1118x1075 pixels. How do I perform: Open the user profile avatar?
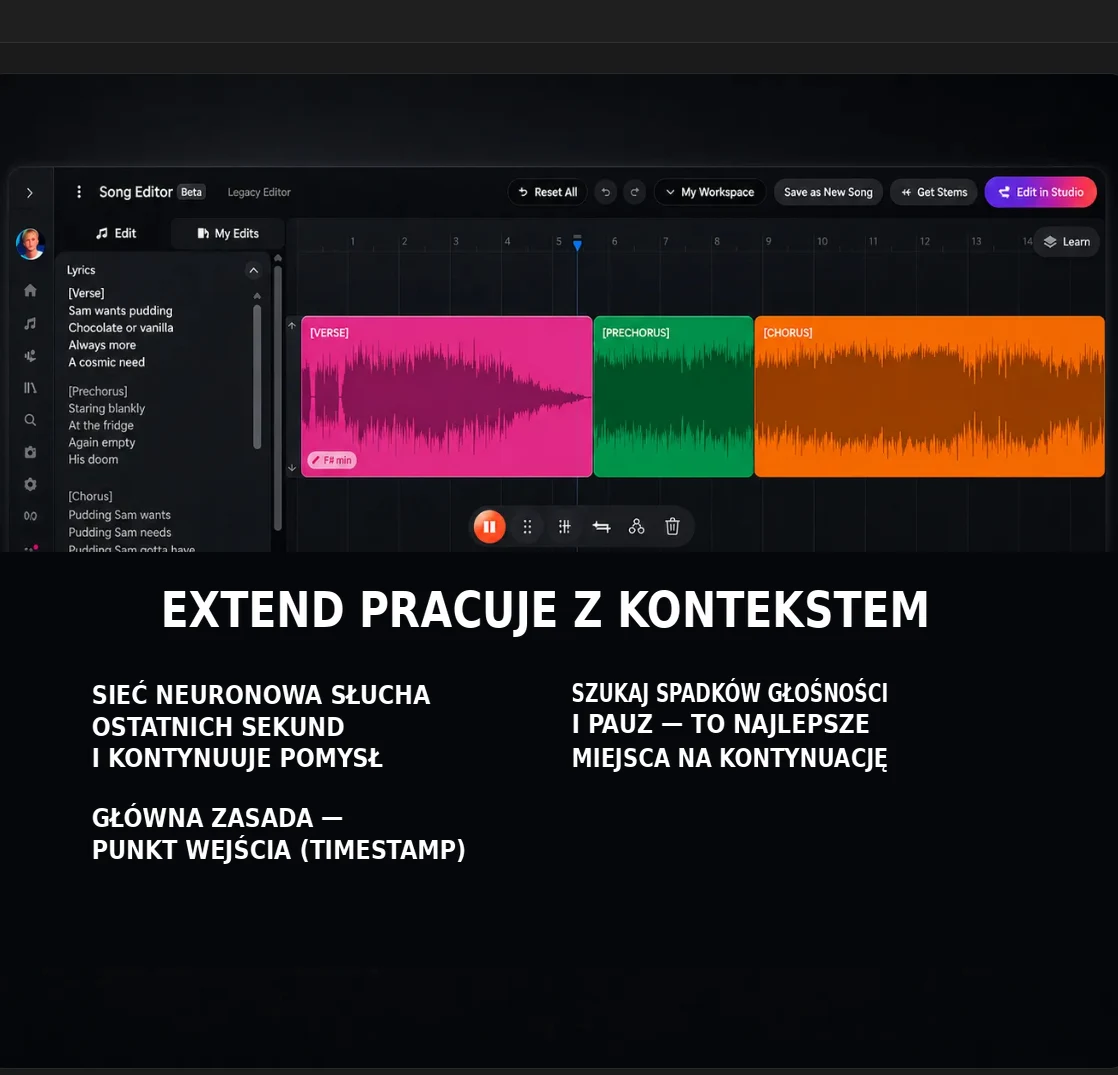click(31, 245)
